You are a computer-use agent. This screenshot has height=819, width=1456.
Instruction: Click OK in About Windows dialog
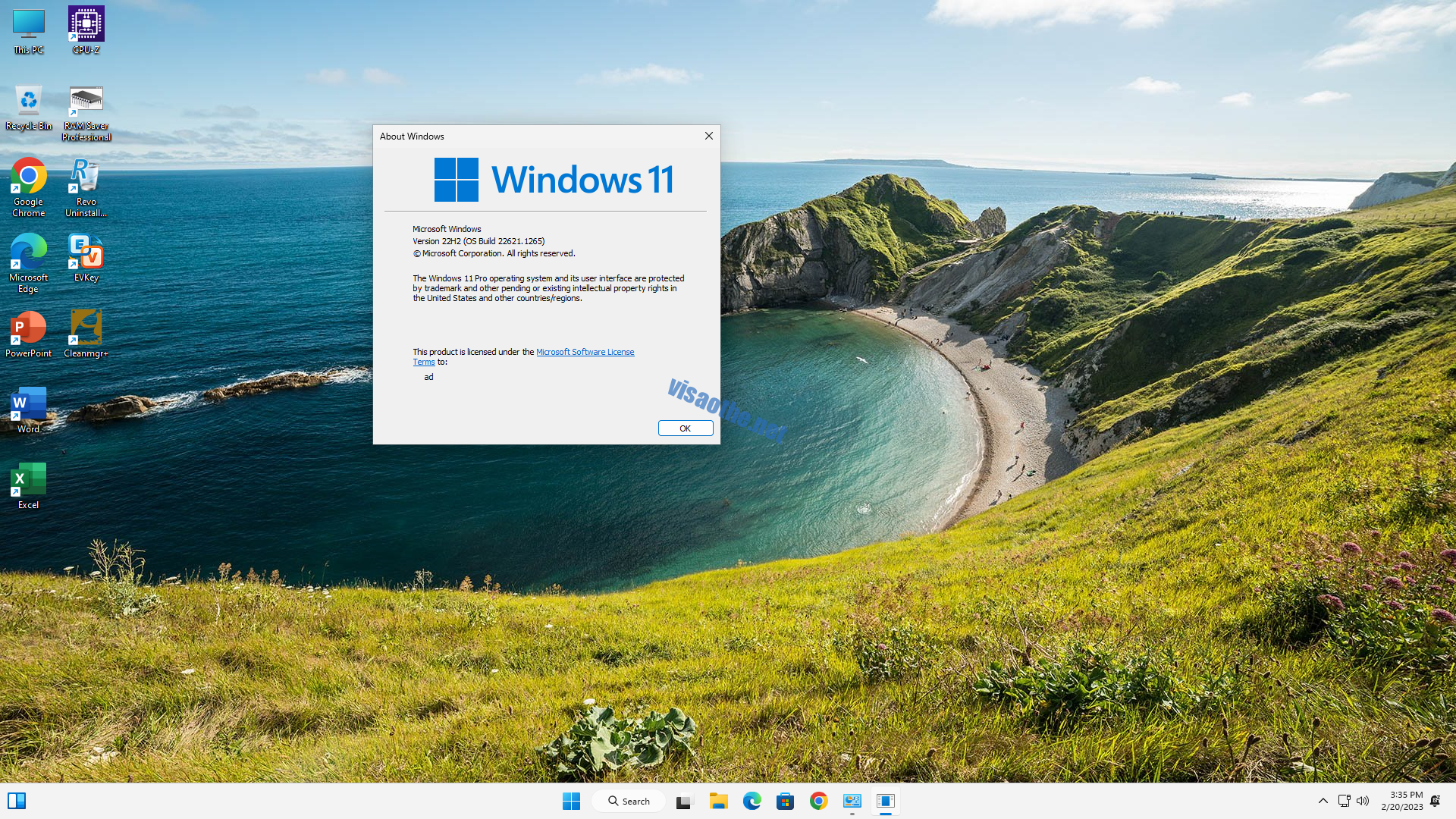pos(686,428)
